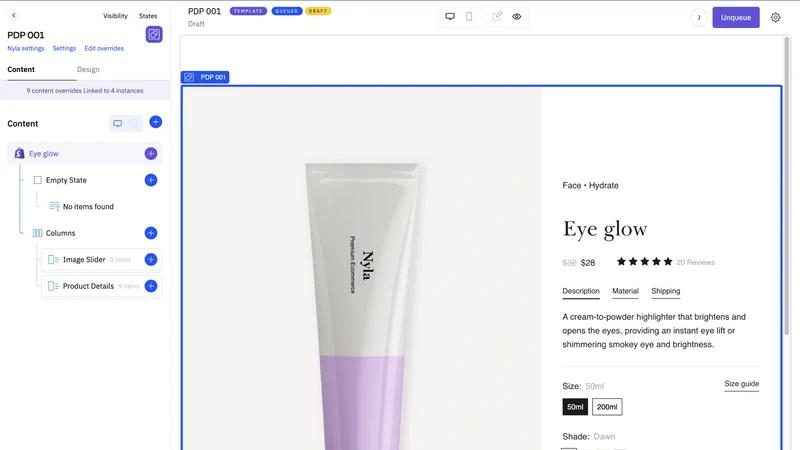This screenshot has width=800, height=450.
Task: Click the Unqueue button
Action: (736, 17)
